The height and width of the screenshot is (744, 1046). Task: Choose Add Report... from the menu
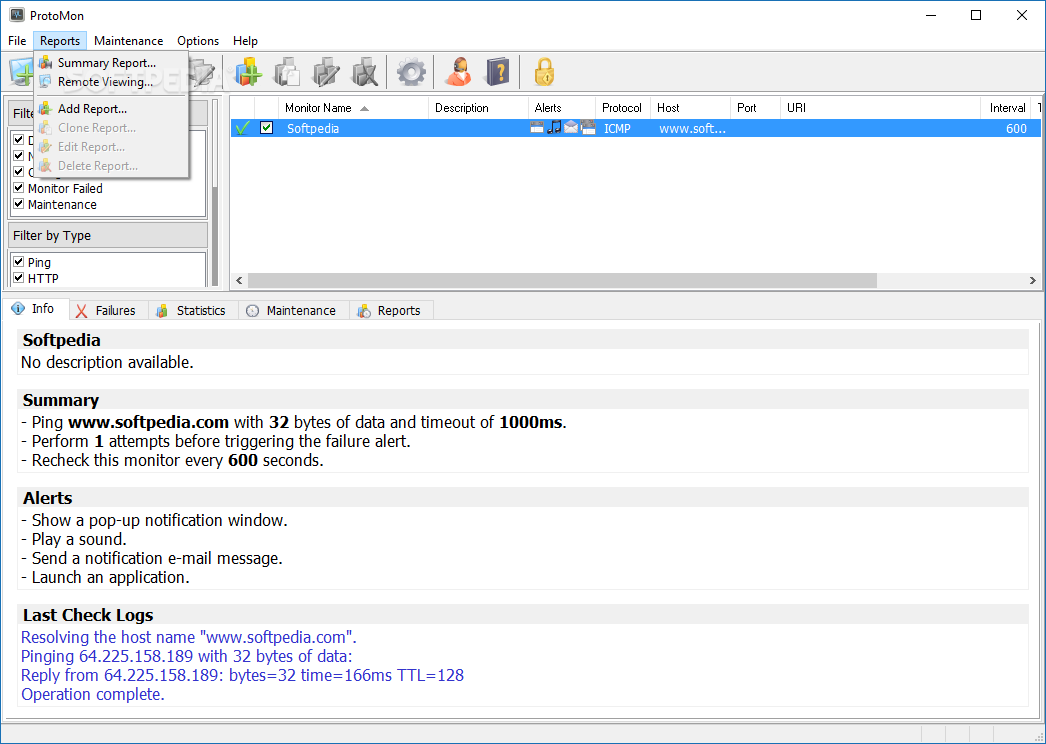pos(111,109)
